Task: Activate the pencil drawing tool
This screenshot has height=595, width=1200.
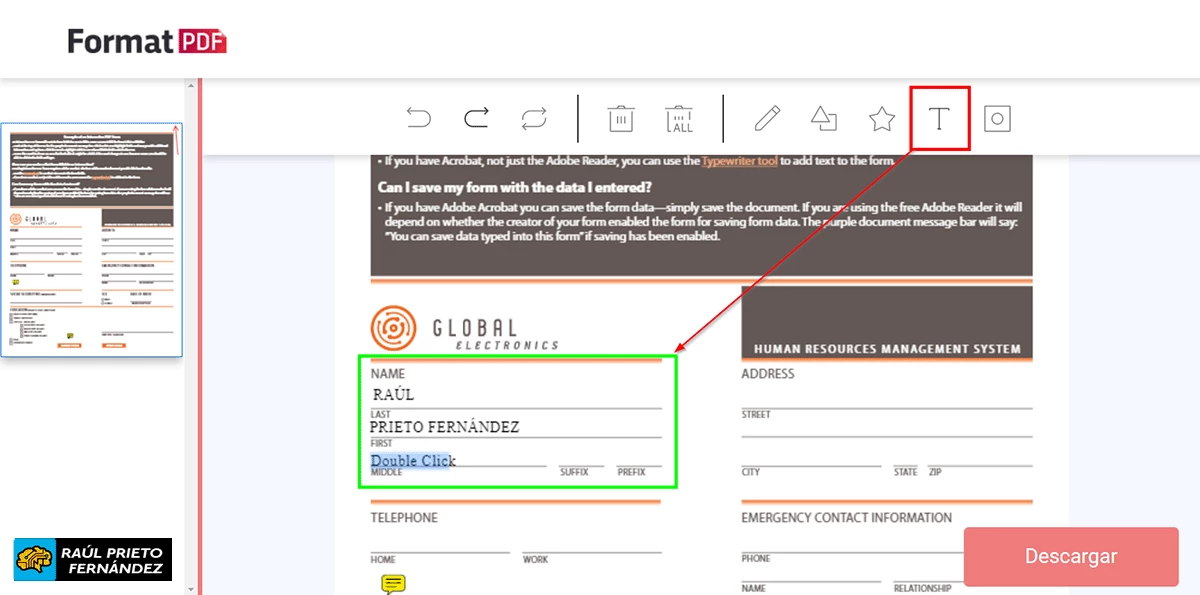Action: [x=766, y=117]
